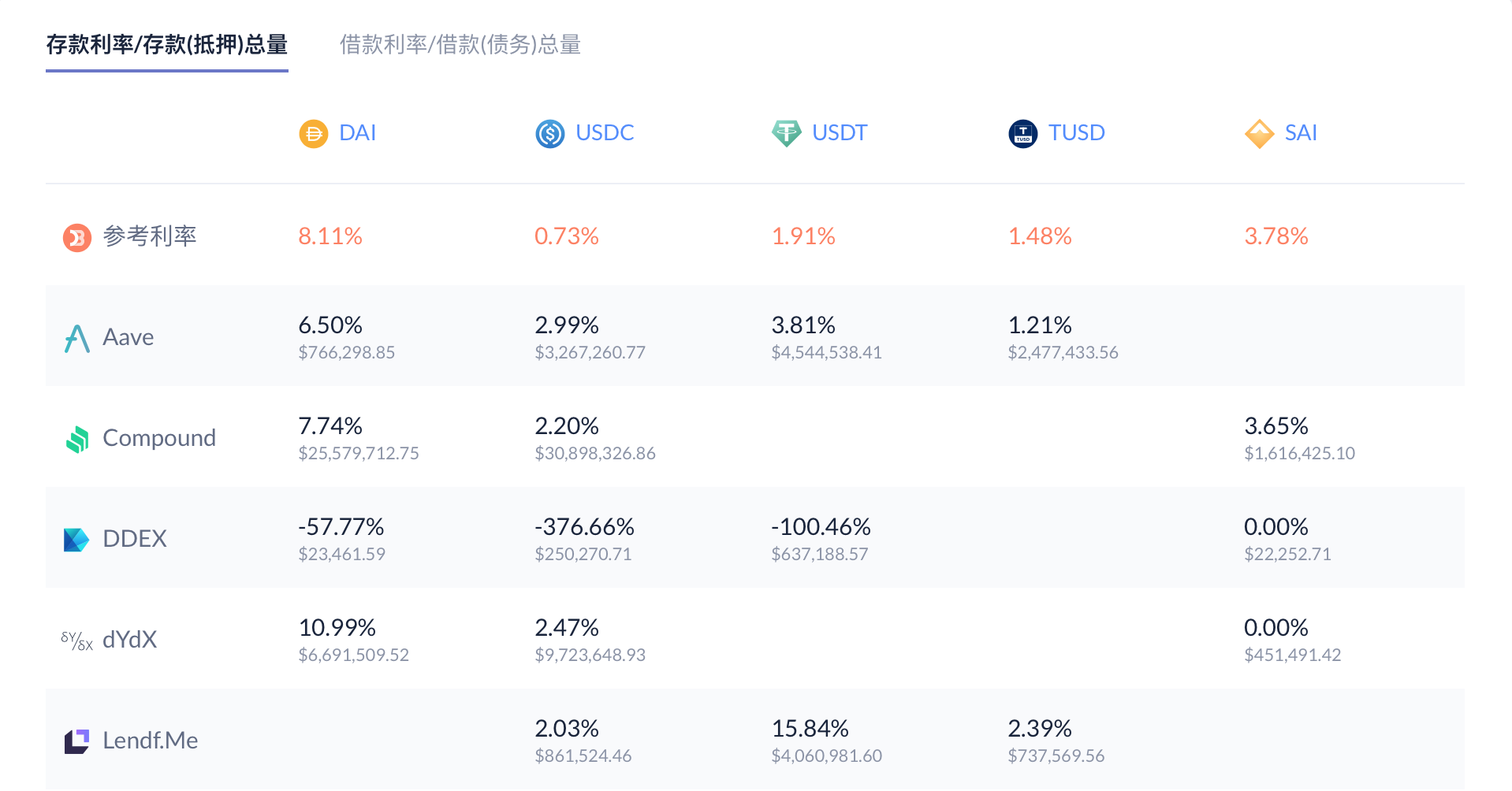The image size is (1512, 791).
Task: Click the DAI coin icon
Action: 313,134
